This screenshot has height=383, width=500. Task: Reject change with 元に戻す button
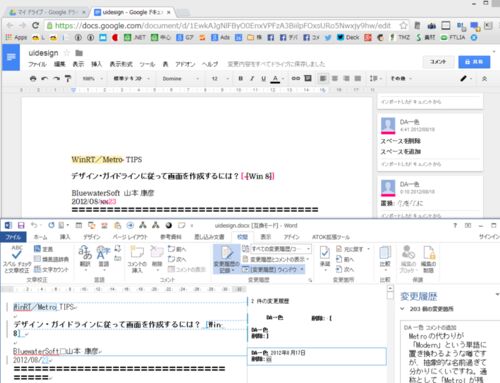coord(353,249)
